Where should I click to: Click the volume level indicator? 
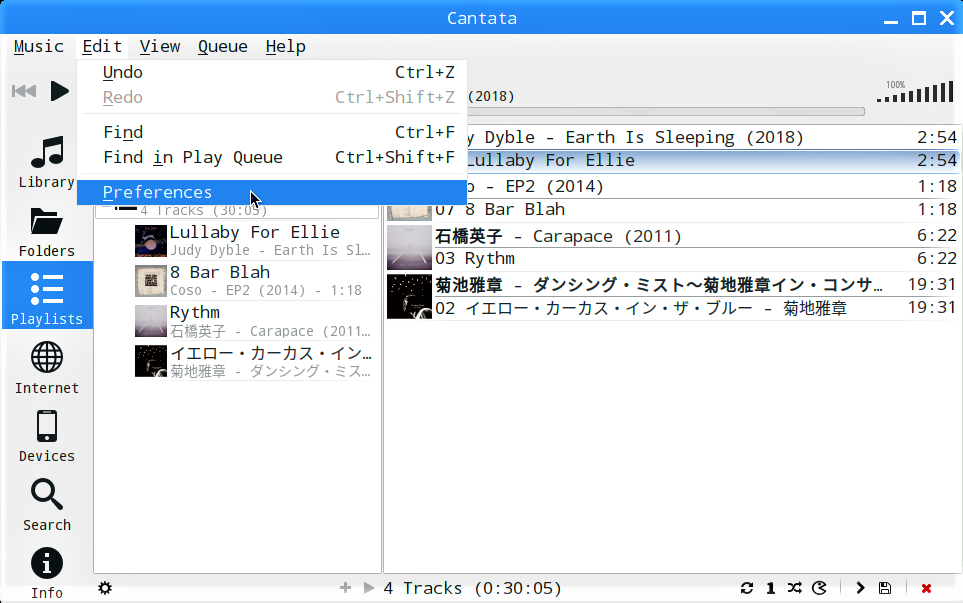tap(914, 92)
